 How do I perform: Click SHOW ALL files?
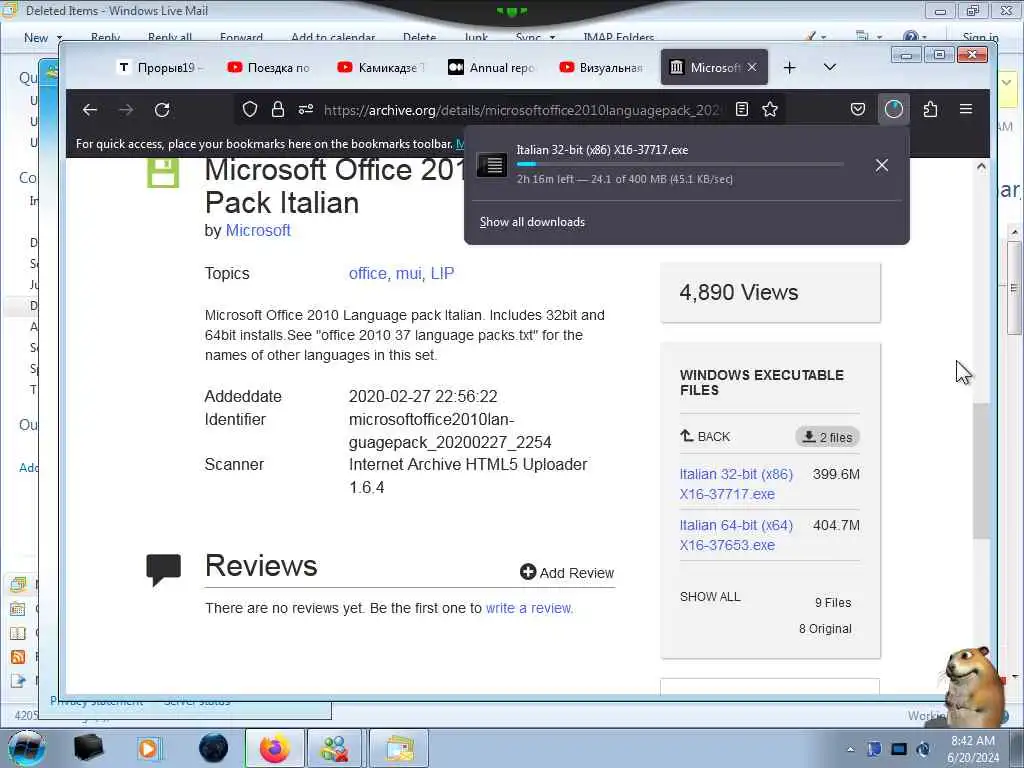(x=710, y=597)
